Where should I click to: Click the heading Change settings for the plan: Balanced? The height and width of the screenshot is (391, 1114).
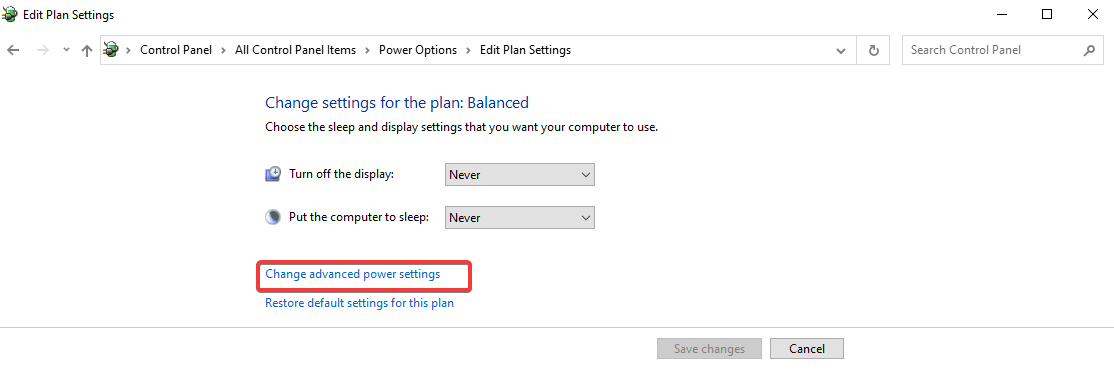click(x=397, y=102)
